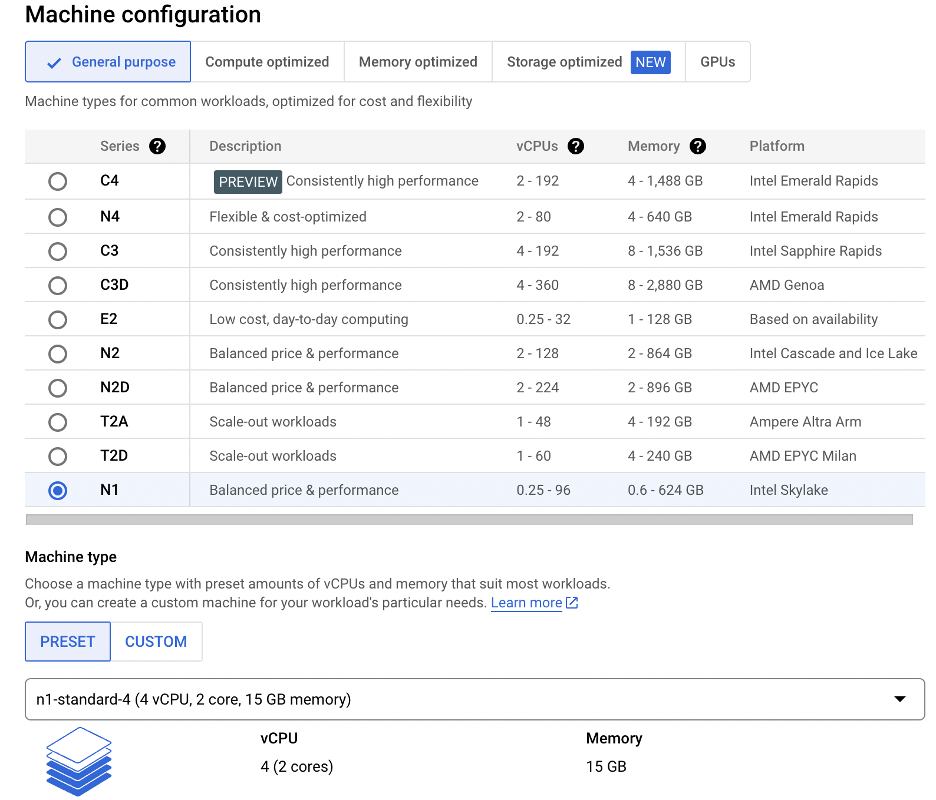Image resolution: width=936 pixels, height=800 pixels.
Task: Click the C4 series name
Action: click(109, 181)
